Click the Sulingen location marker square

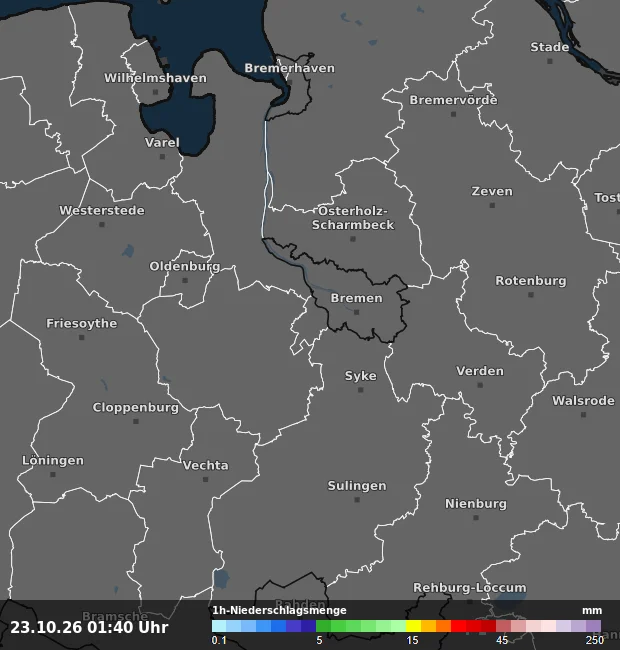pos(357,500)
